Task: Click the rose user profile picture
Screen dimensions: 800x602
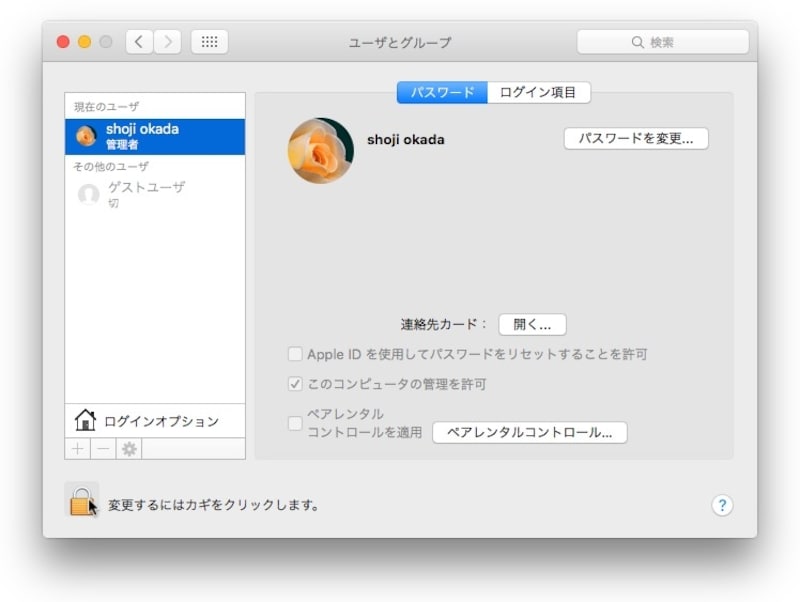Action: 320,151
